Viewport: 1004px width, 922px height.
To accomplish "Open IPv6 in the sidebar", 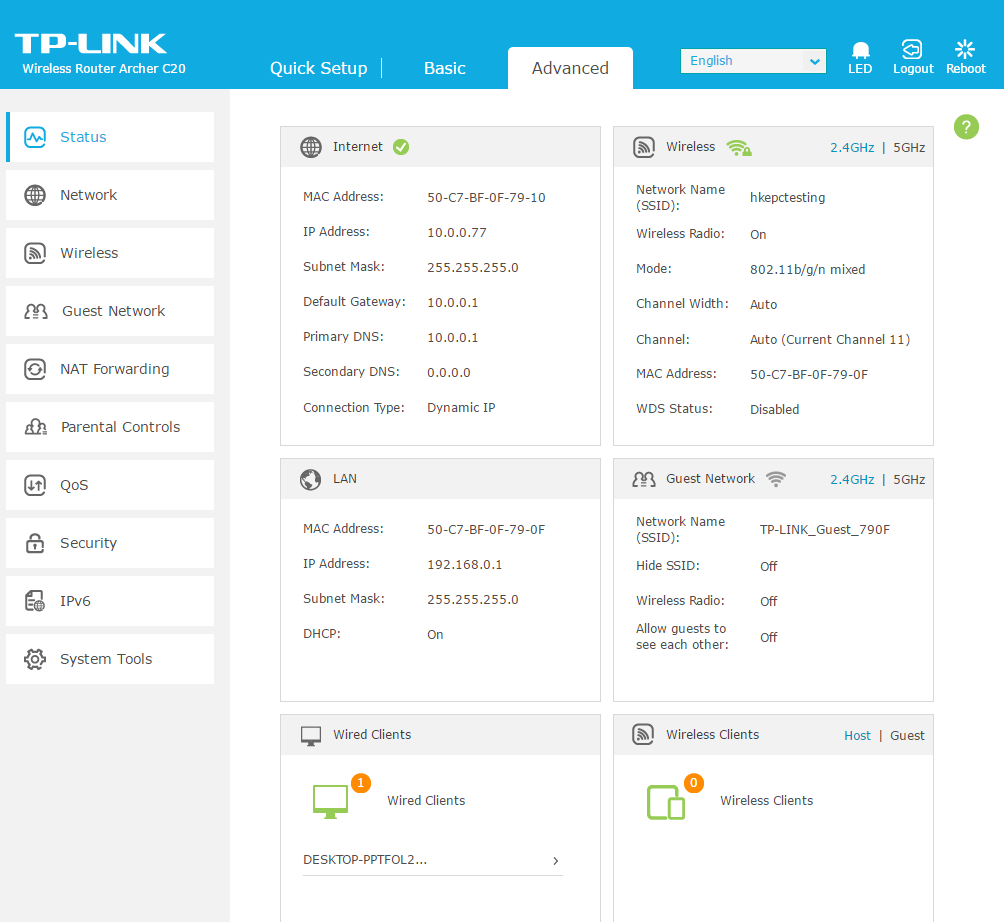I will pos(110,601).
